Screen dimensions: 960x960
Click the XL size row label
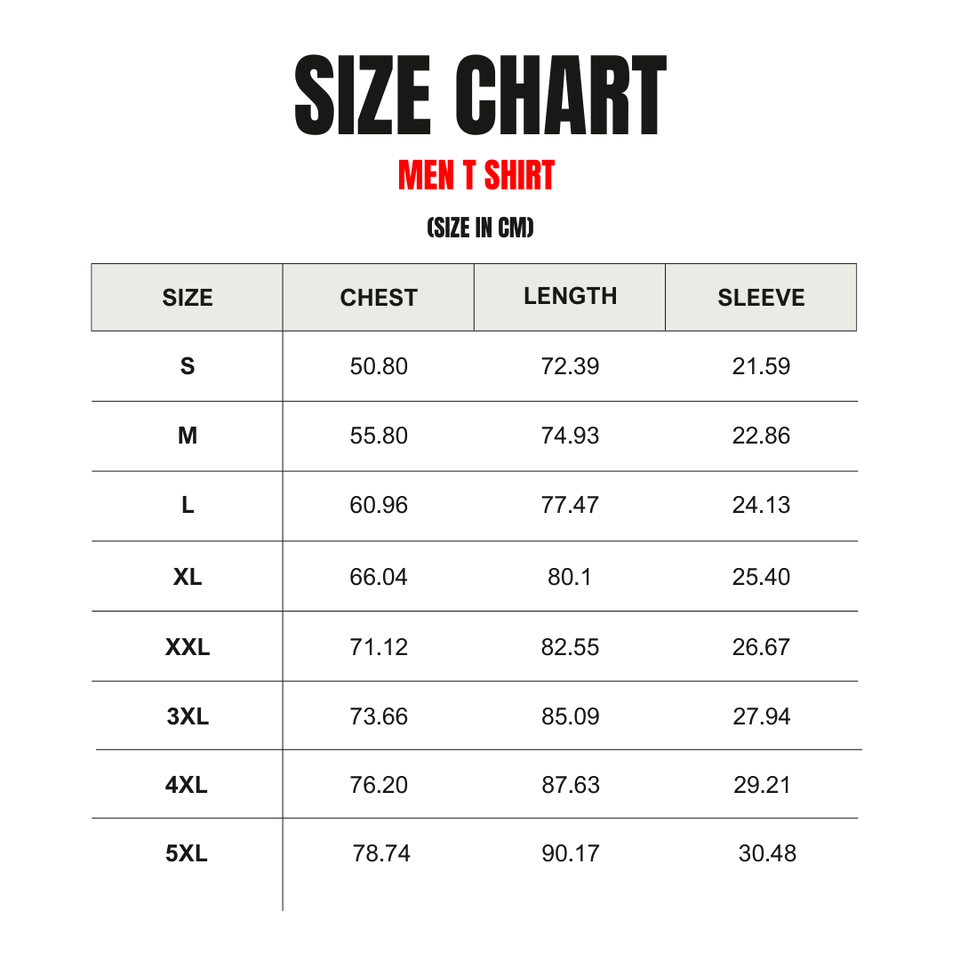point(187,577)
